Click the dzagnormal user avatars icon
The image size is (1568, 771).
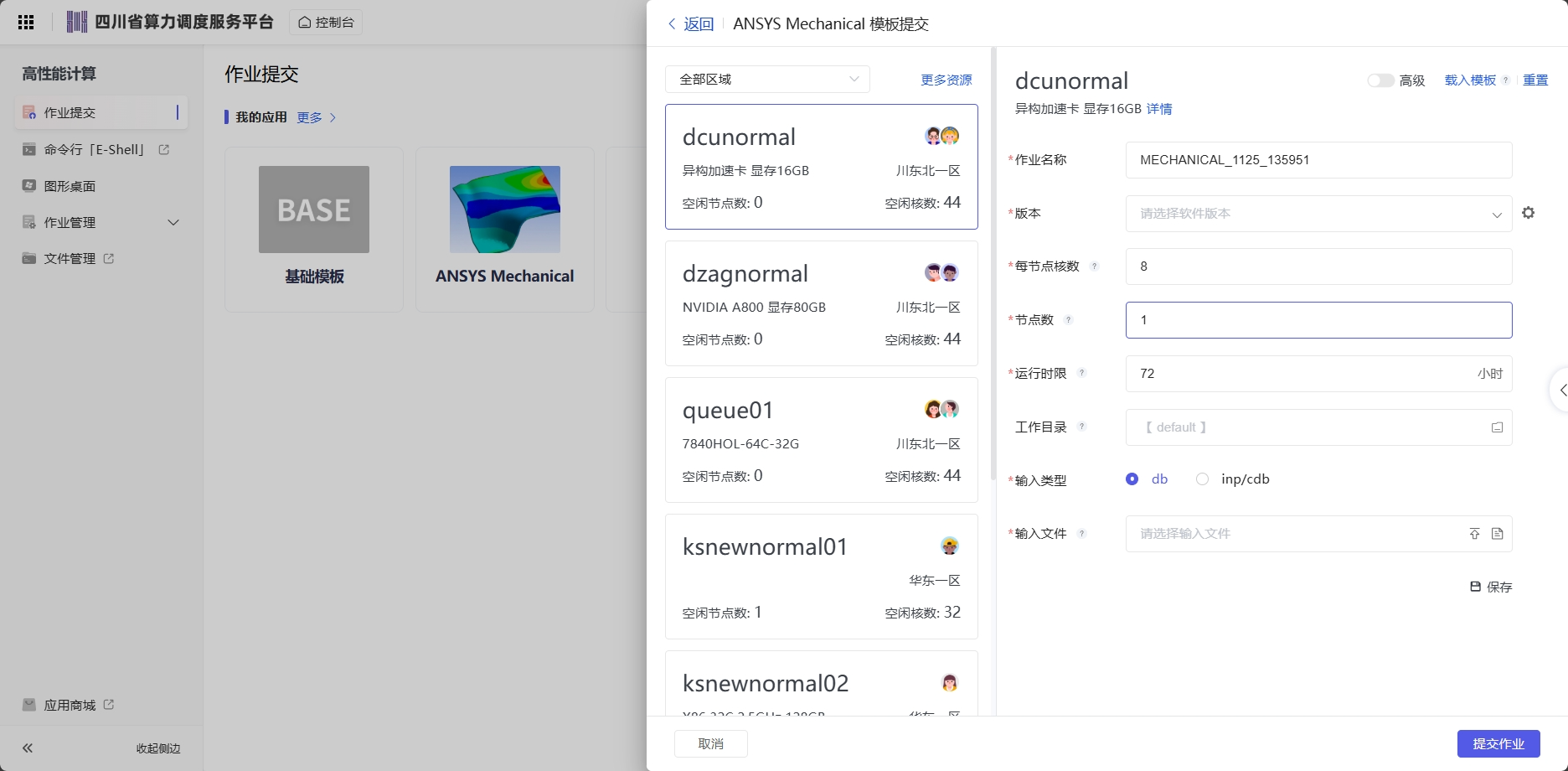941,272
